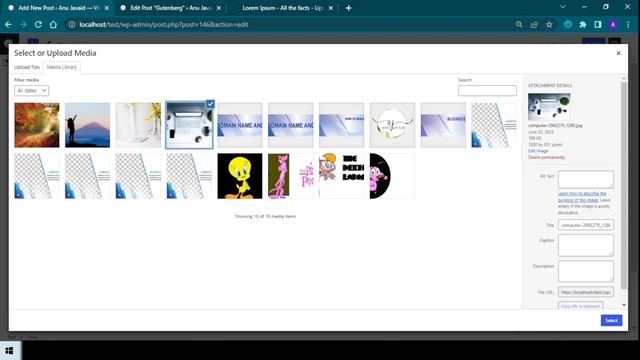Click the browser address bar URL

click(163, 24)
